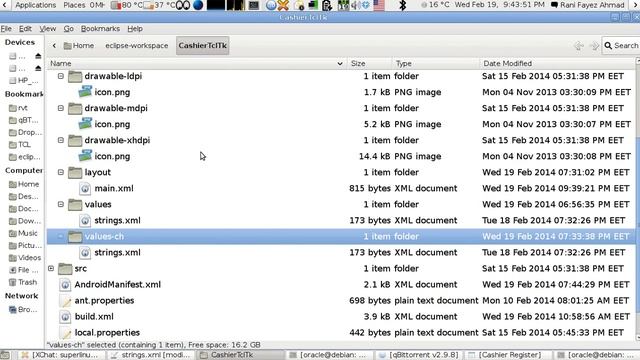Switch to the strings.xml editor taskbar window
Viewport: 640px width, 360px height.
[x=151, y=355]
